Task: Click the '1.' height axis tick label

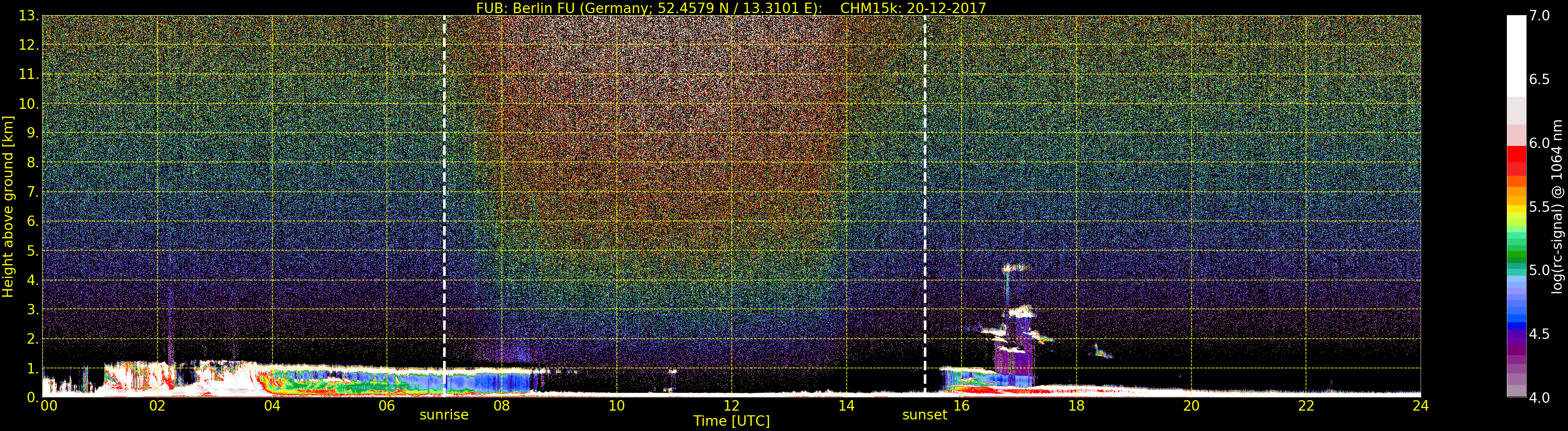Action: pos(33,368)
